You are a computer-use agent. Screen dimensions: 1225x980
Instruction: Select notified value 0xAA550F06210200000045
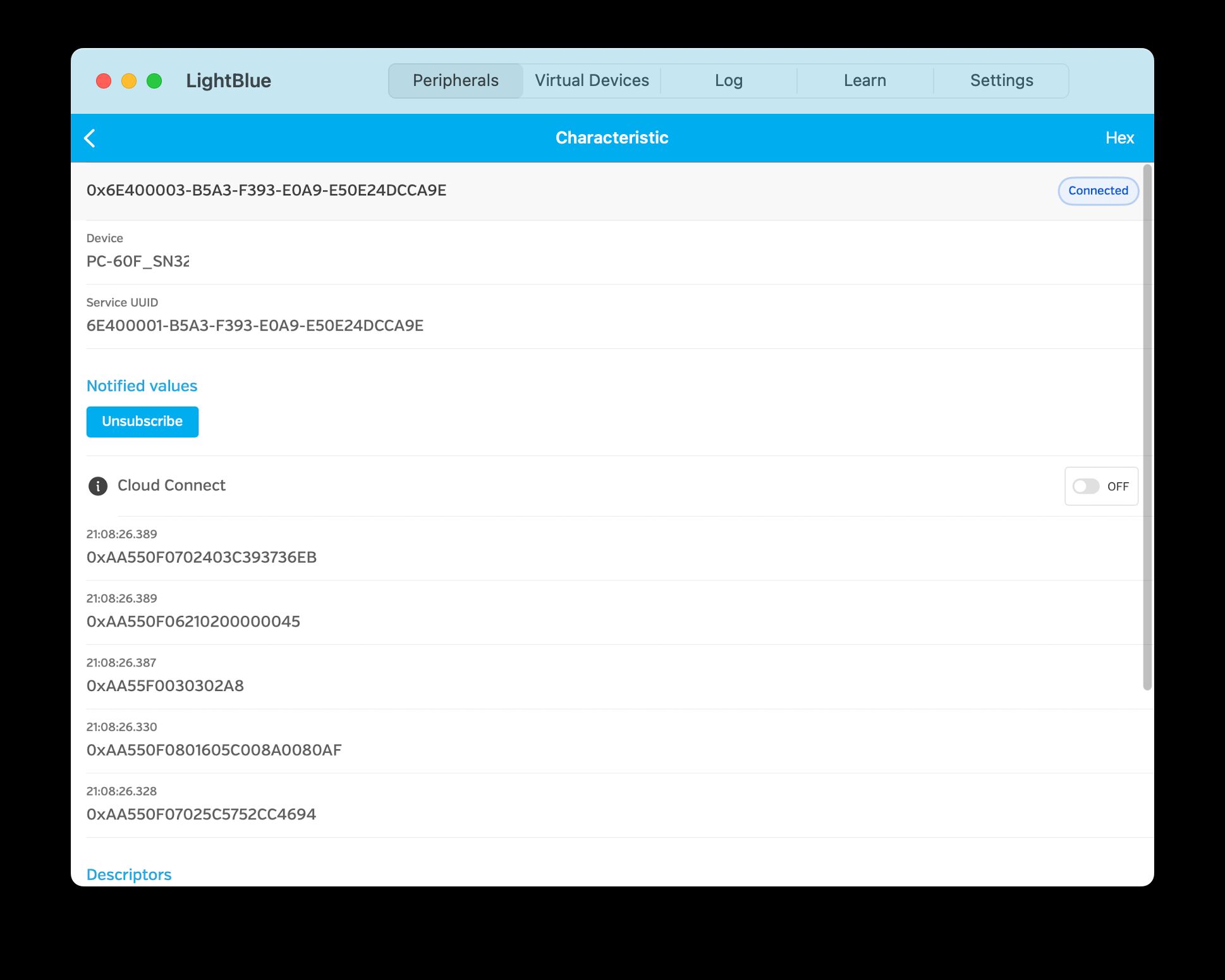(x=193, y=622)
